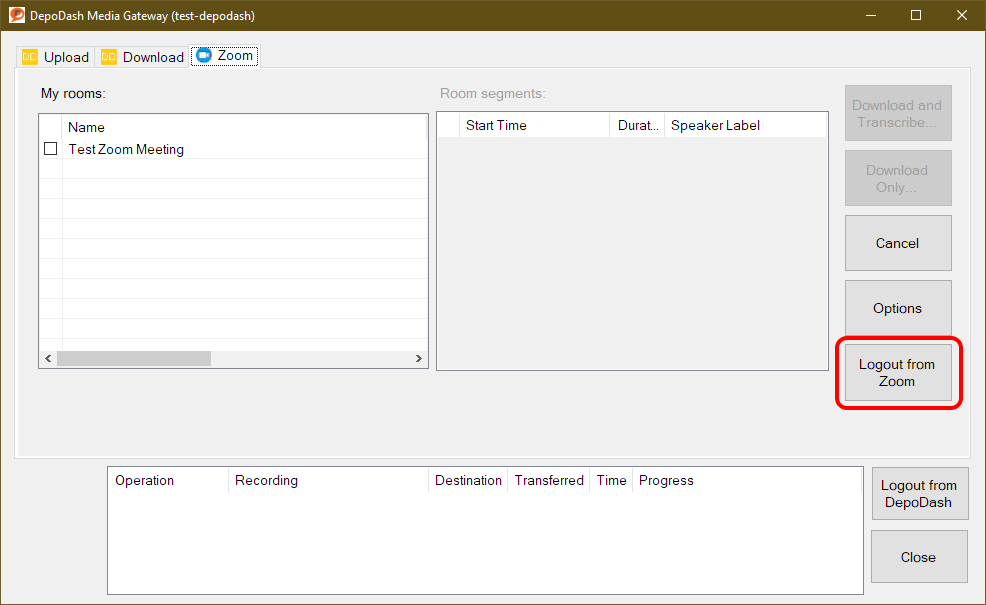The image size is (986, 605).
Task: Click right arrow of rooms scrollbar
Action: [x=419, y=358]
